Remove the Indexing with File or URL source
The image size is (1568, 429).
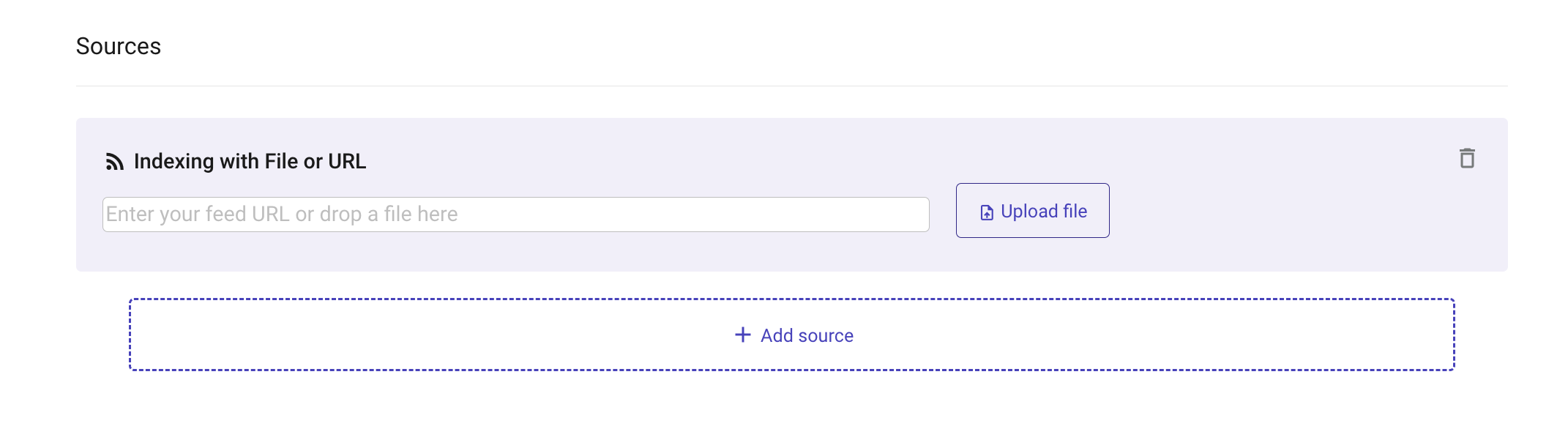point(1467,158)
